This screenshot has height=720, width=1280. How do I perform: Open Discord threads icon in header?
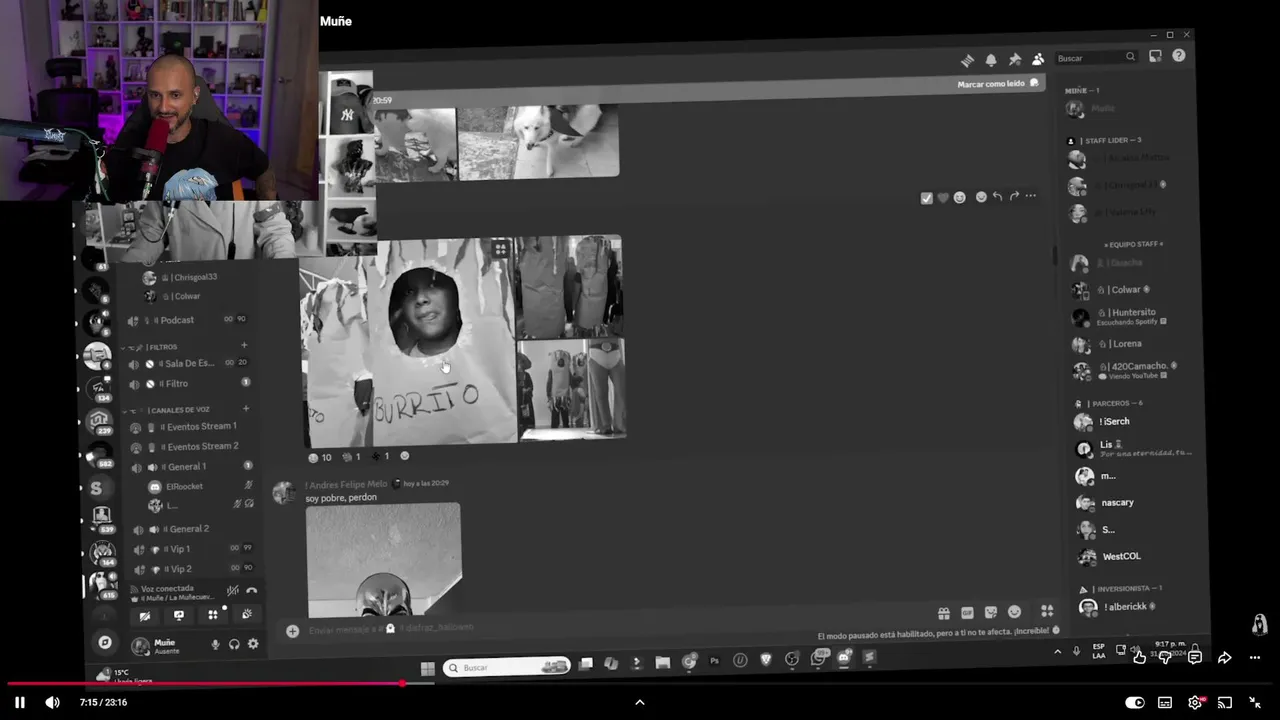(x=967, y=60)
